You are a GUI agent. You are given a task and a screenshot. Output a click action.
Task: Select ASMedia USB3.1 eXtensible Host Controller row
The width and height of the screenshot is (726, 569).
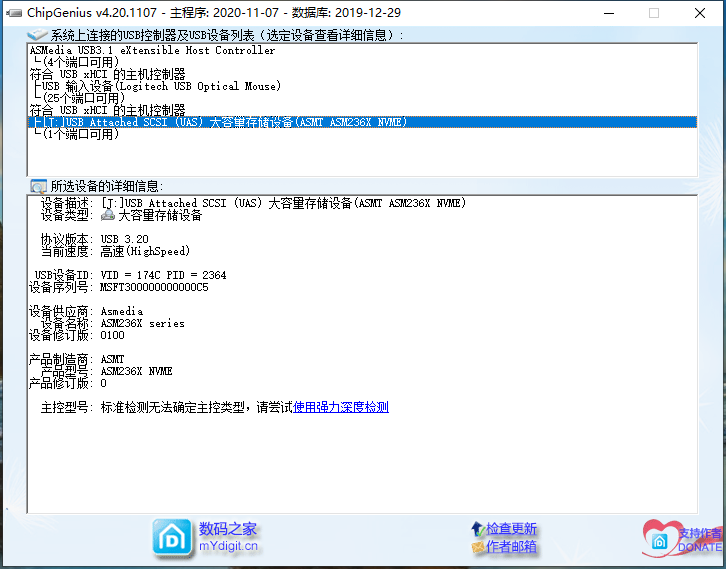(x=362, y=50)
